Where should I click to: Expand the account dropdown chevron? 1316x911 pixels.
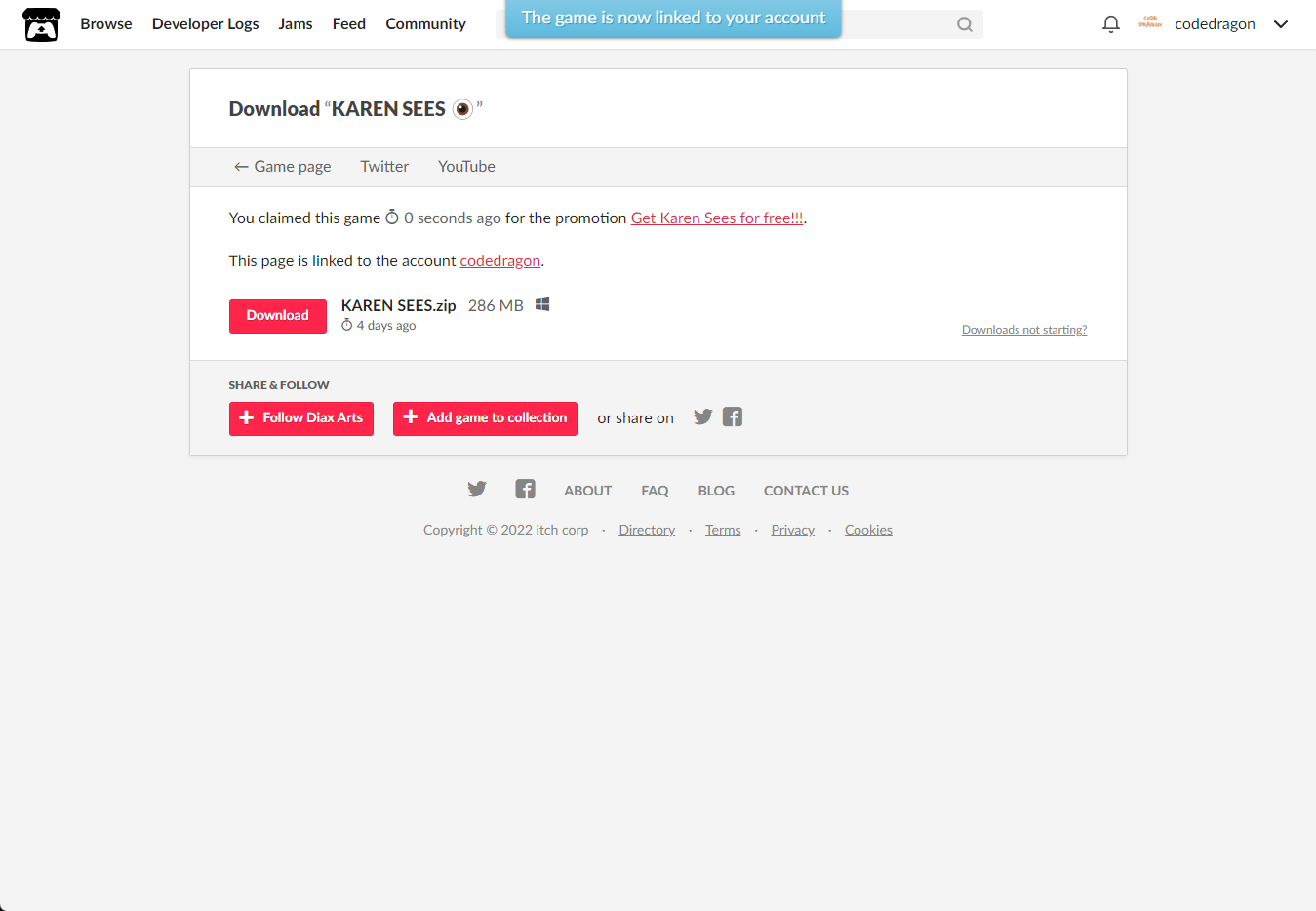click(1281, 24)
